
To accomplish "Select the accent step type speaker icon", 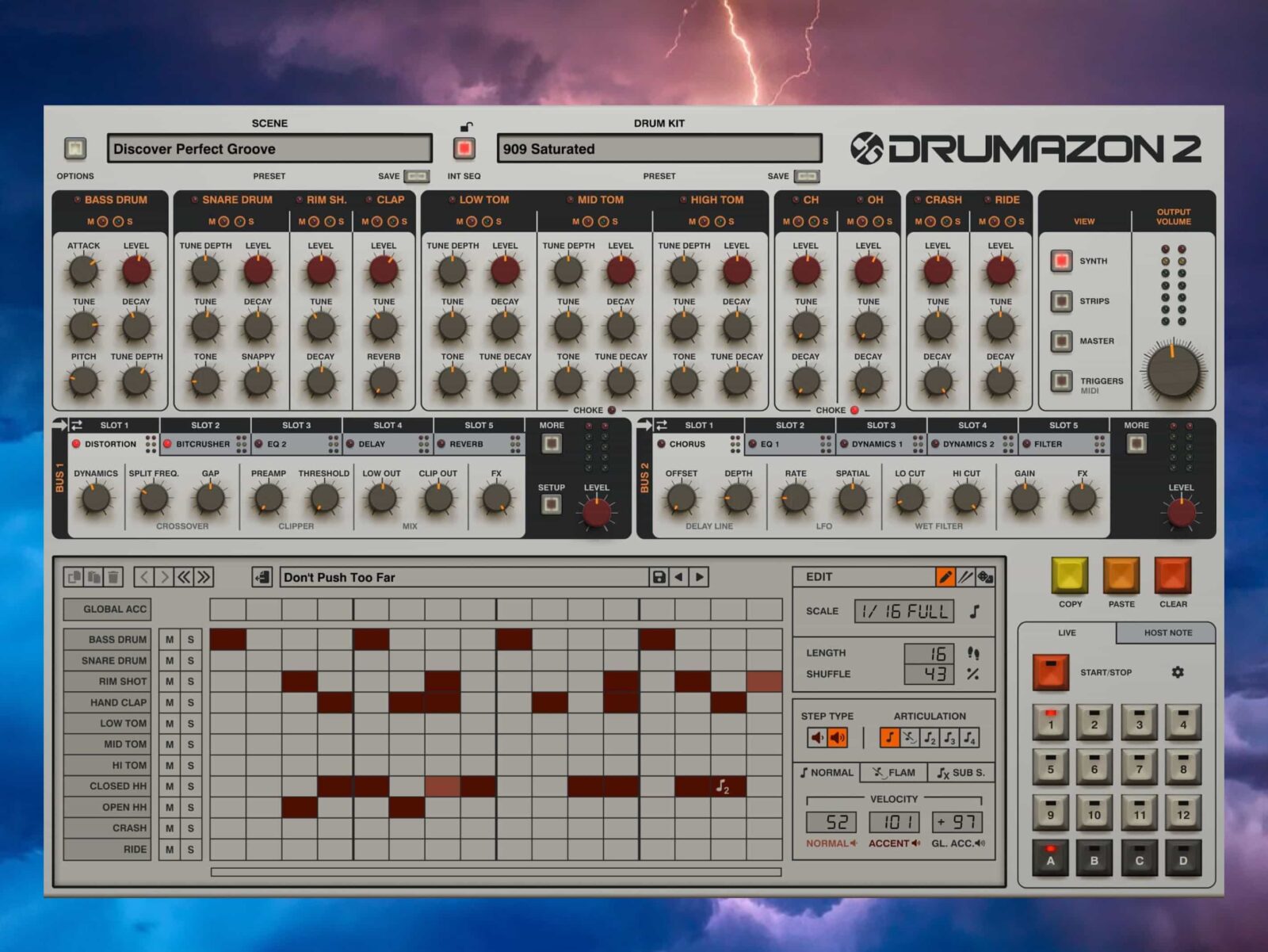I will coord(837,738).
